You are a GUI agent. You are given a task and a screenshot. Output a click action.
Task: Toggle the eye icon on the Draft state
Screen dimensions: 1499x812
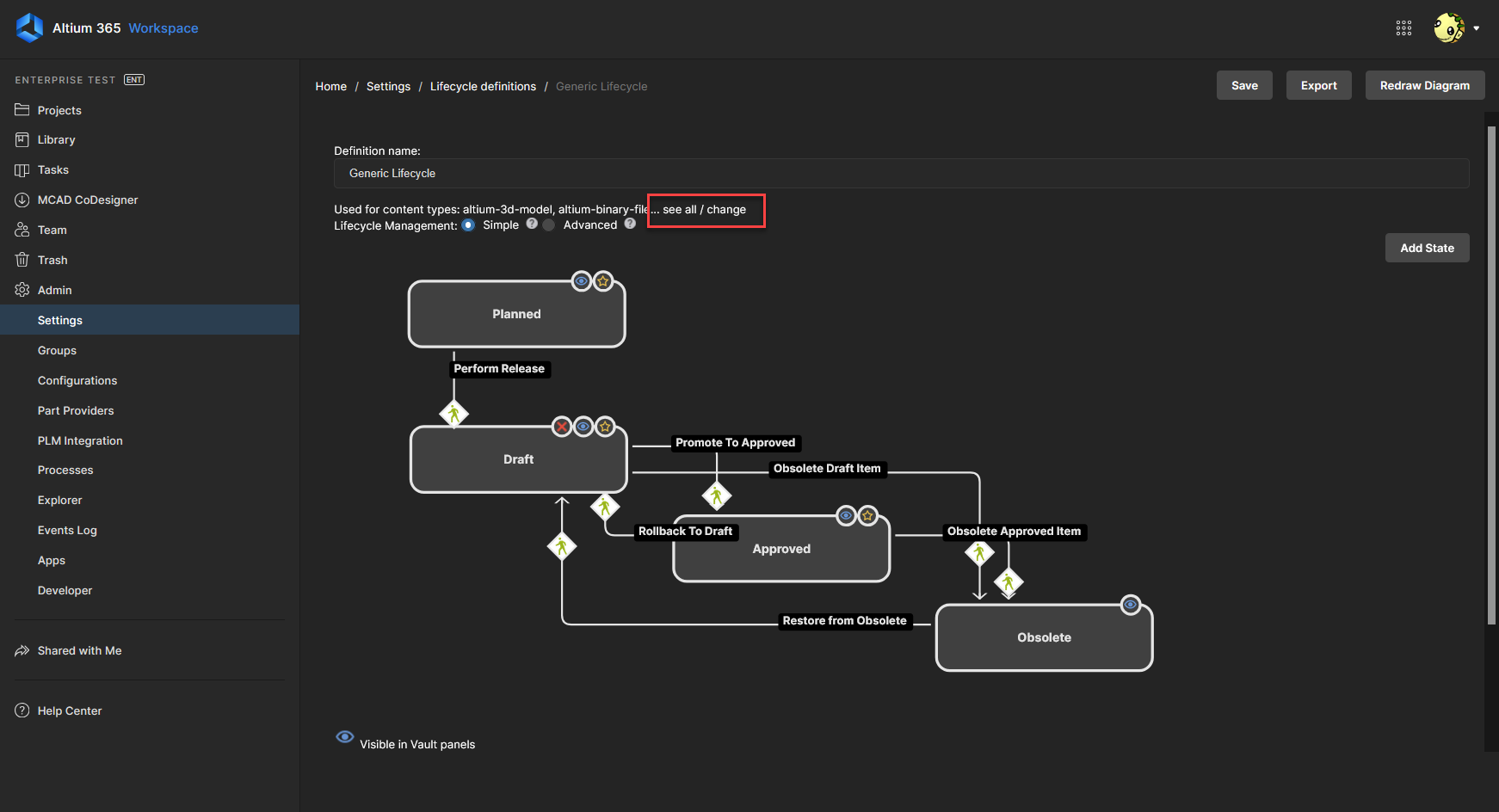(x=583, y=427)
